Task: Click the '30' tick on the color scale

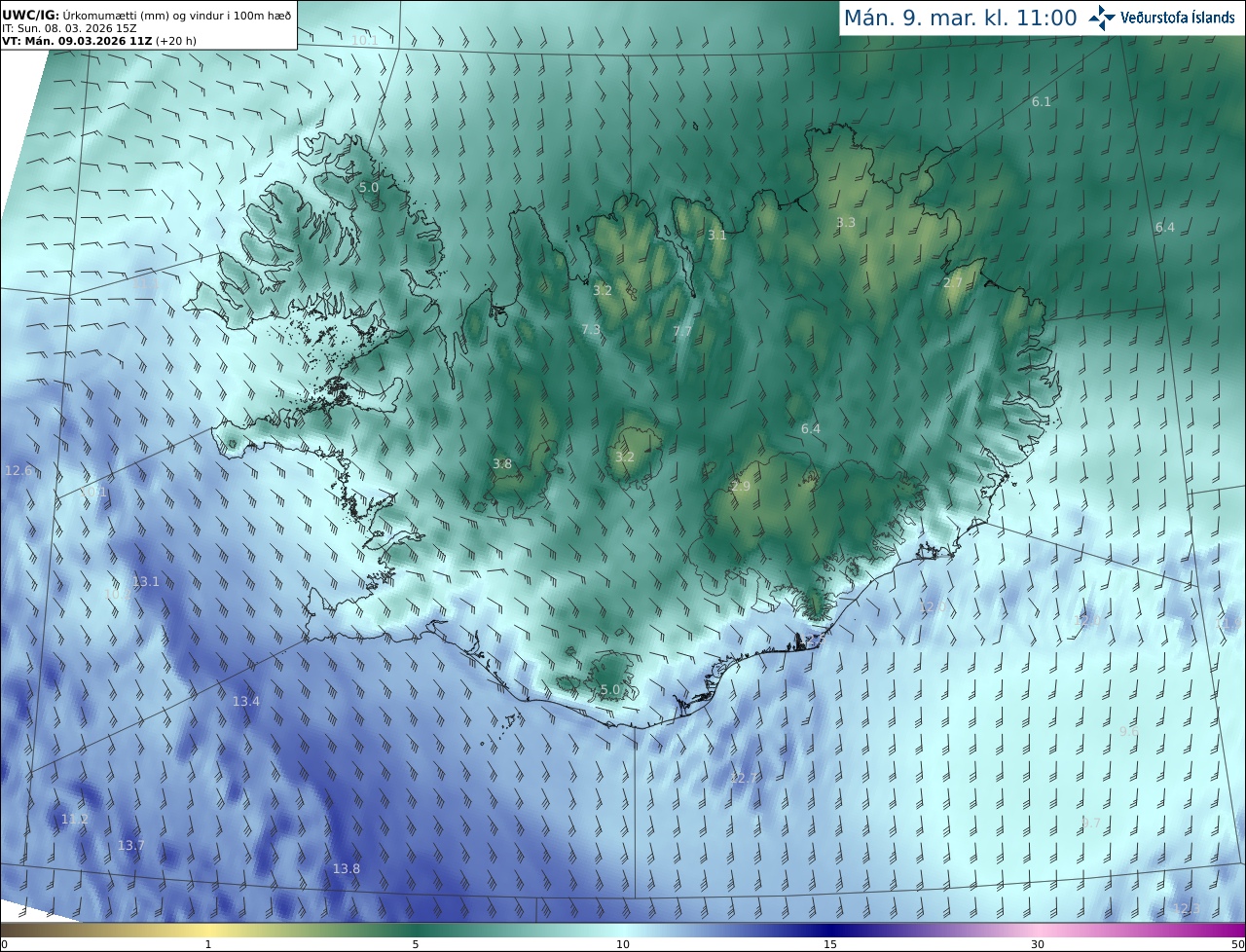Action: (1038, 945)
